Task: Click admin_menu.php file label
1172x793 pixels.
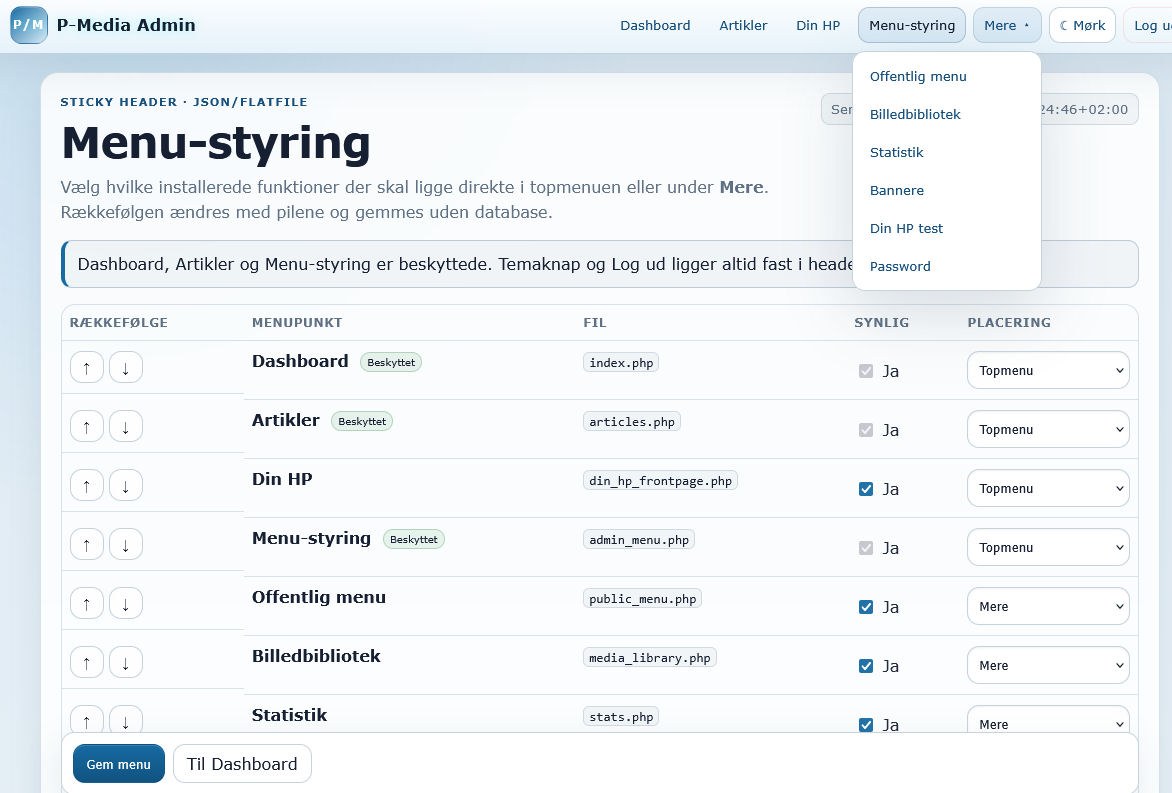Action: pos(639,540)
